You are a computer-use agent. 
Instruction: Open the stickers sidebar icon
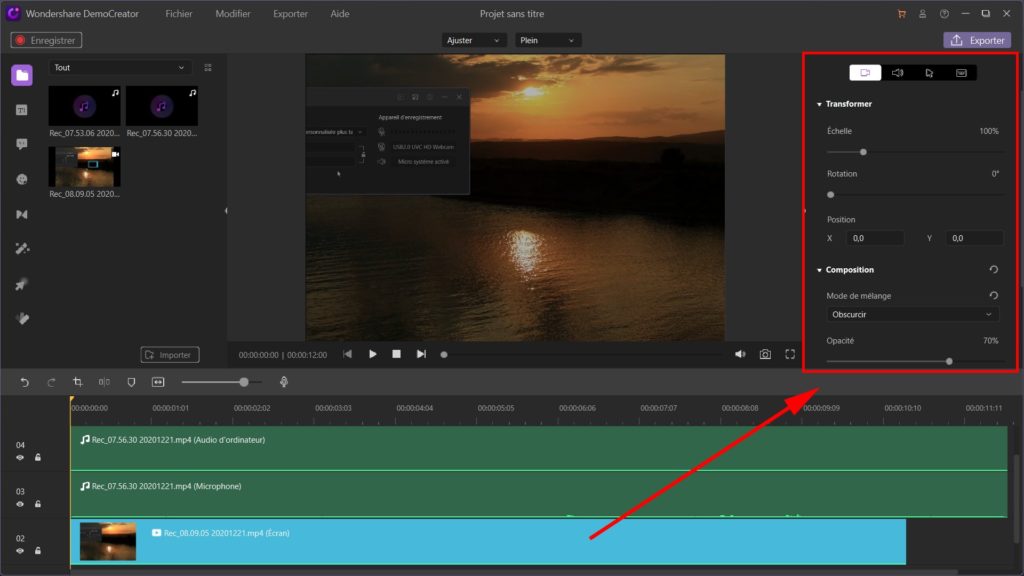(x=22, y=179)
